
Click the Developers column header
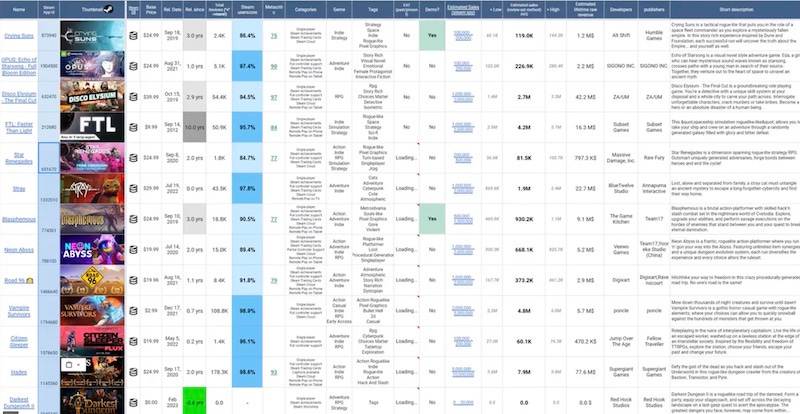click(x=621, y=9)
